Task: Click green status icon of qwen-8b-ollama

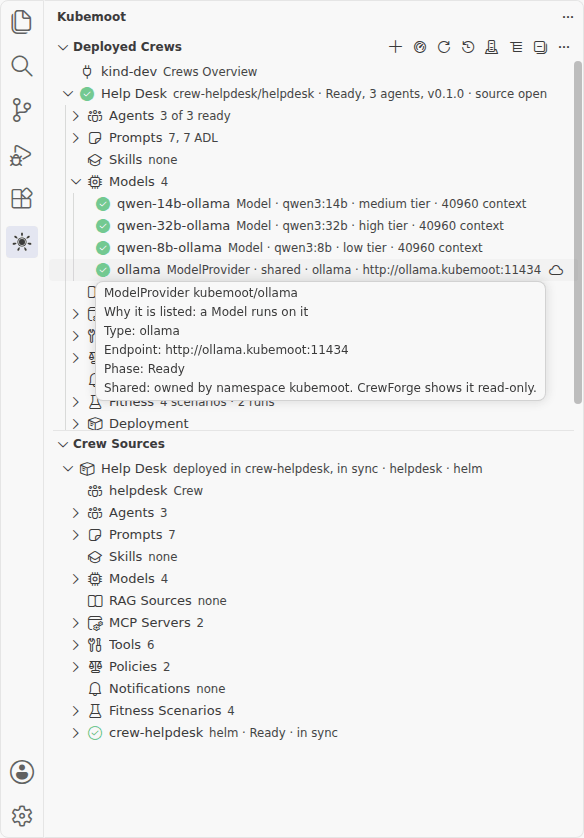Action: coord(103,248)
